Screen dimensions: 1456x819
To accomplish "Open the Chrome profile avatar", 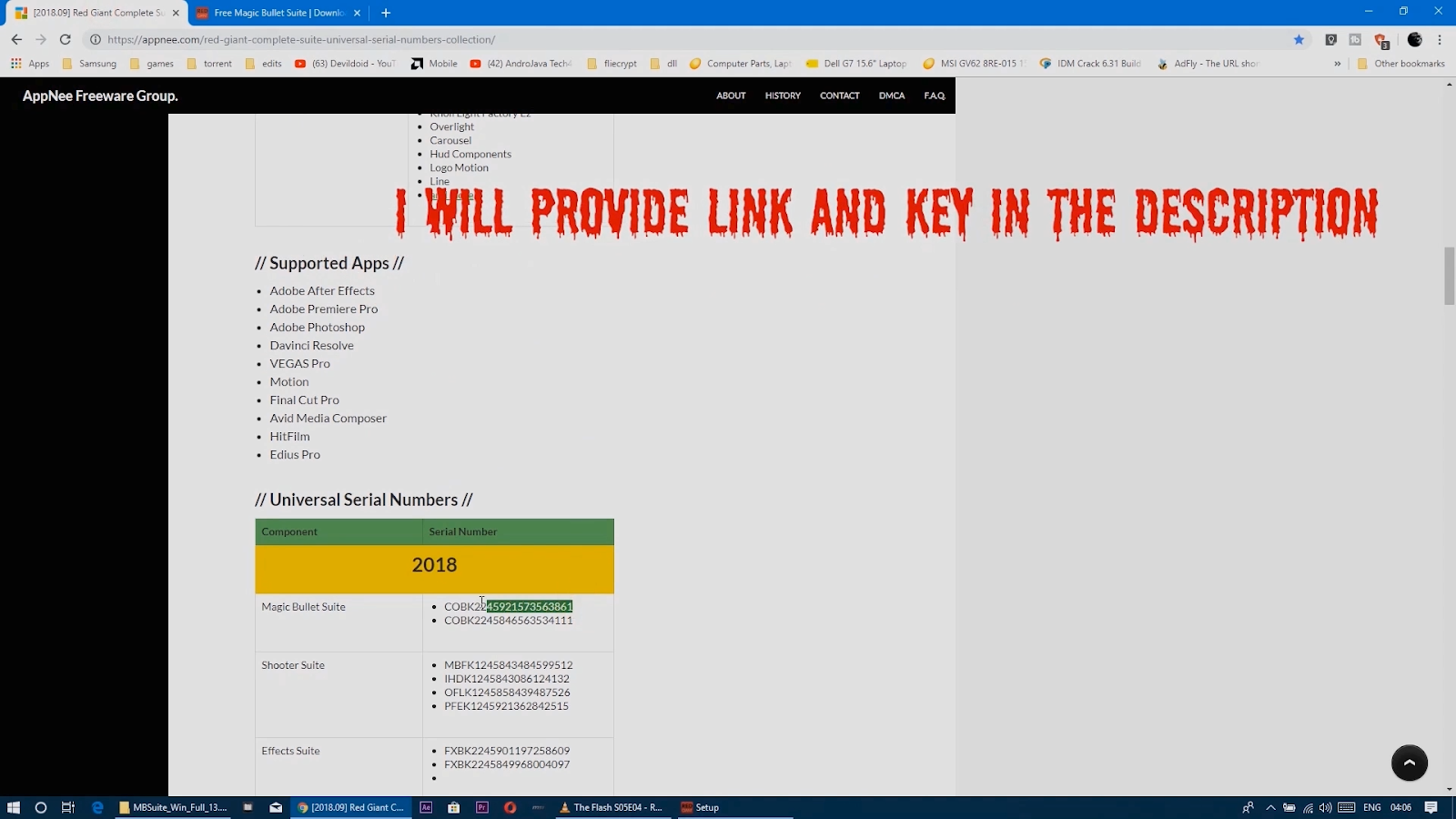I will point(1415,39).
